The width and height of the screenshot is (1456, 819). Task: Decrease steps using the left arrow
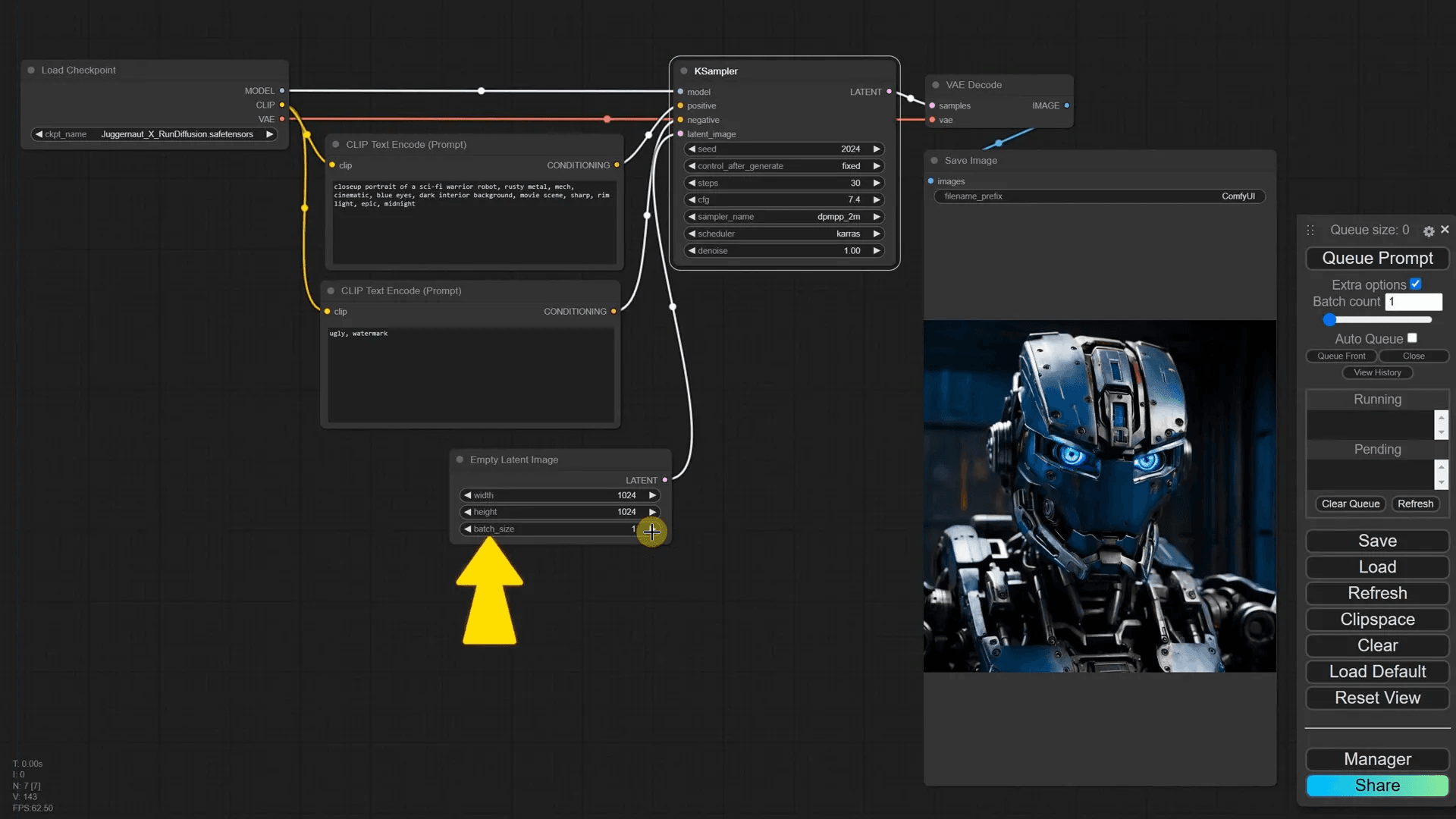(x=691, y=183)
